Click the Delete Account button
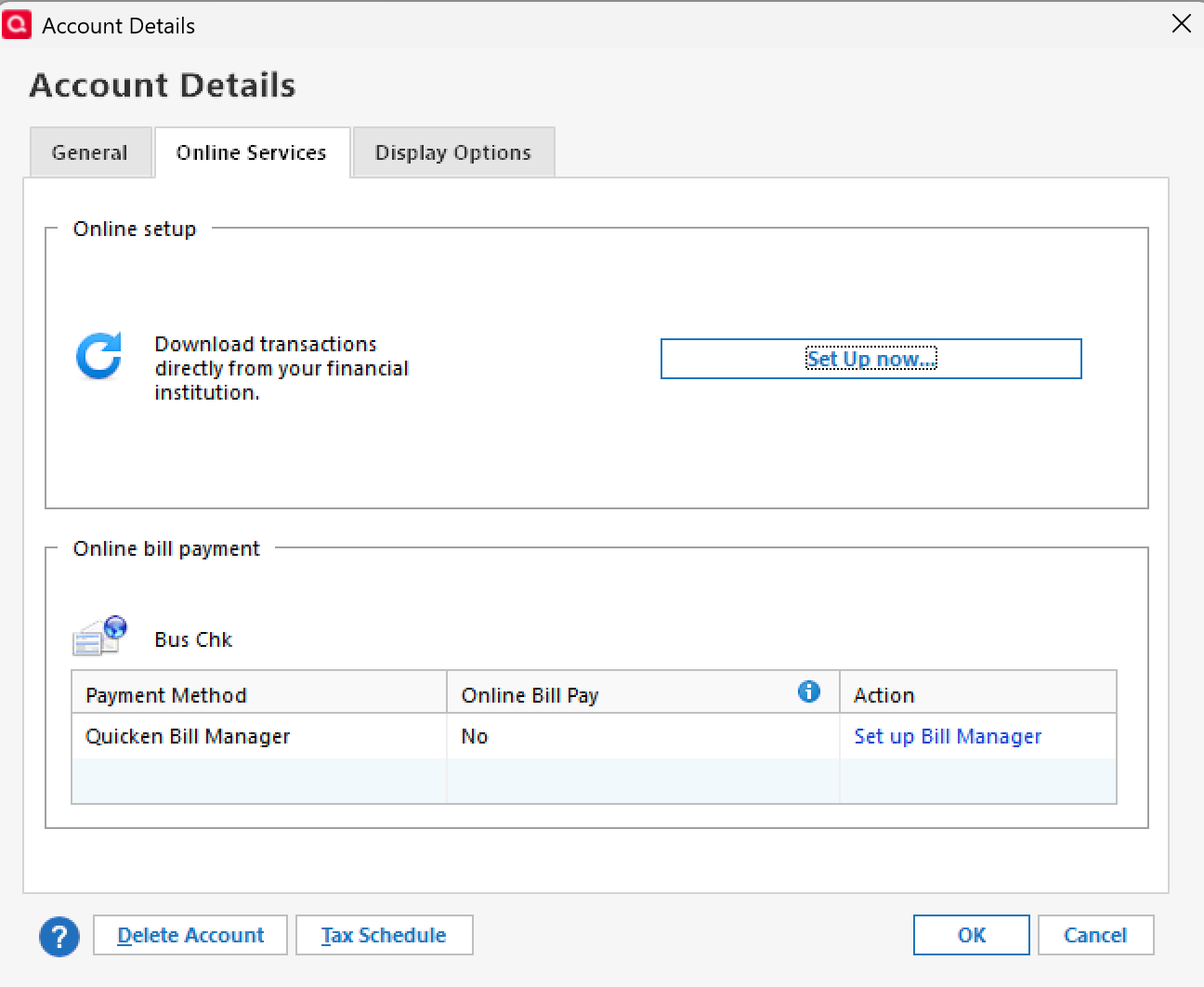This screenshot has width=1204, height=987. click(x=190, y=935)
